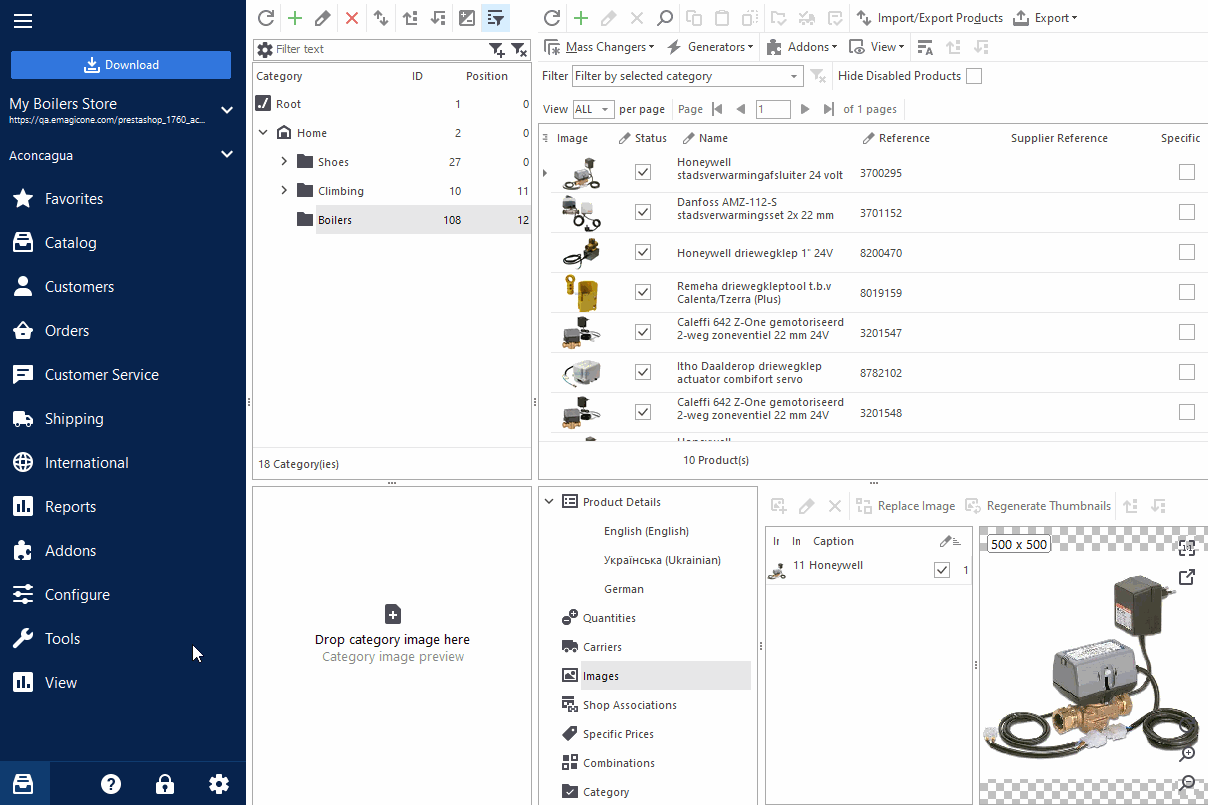Click the add-filter funnel icon in category panel

pyautogui.click(x=496, y=49)
